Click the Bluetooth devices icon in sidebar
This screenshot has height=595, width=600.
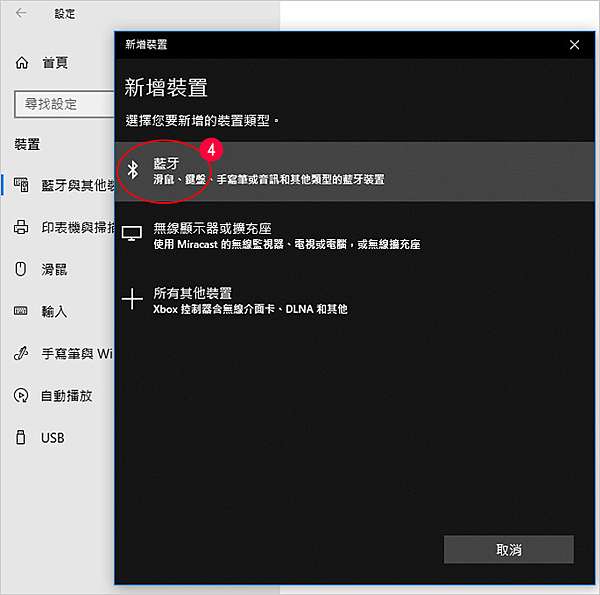click(21, 185)
